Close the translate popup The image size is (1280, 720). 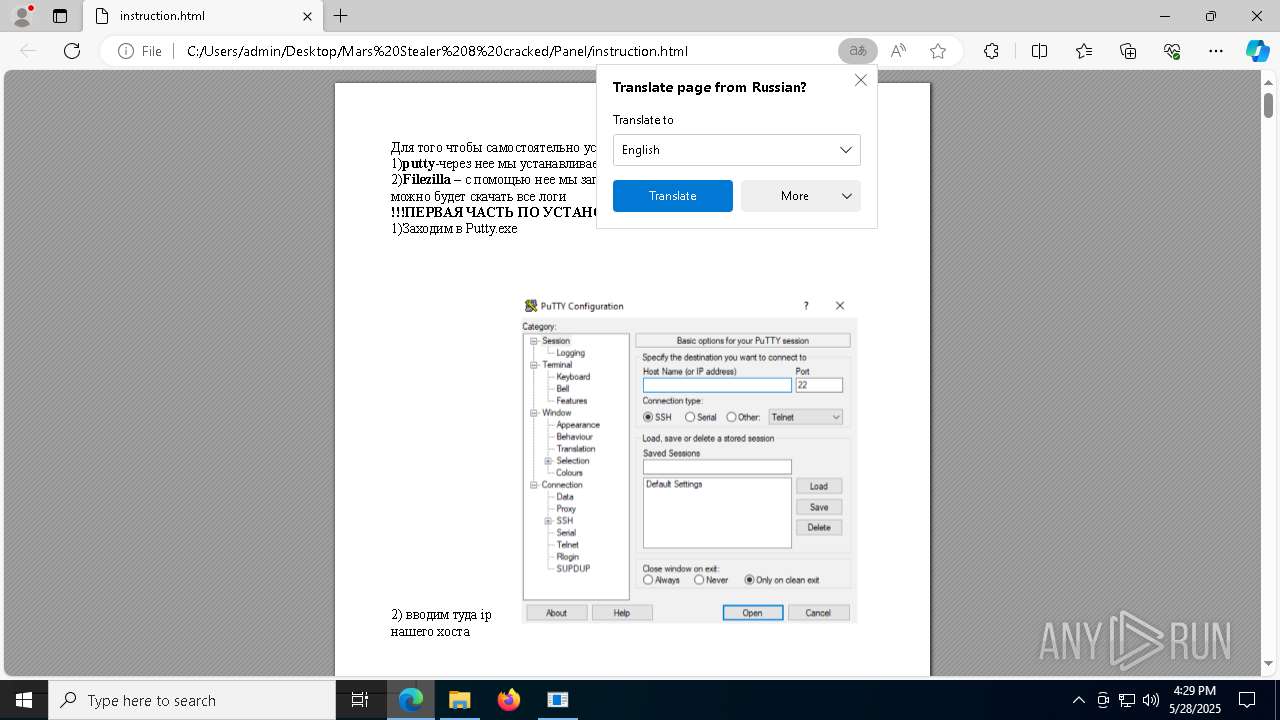click(860, 80)
